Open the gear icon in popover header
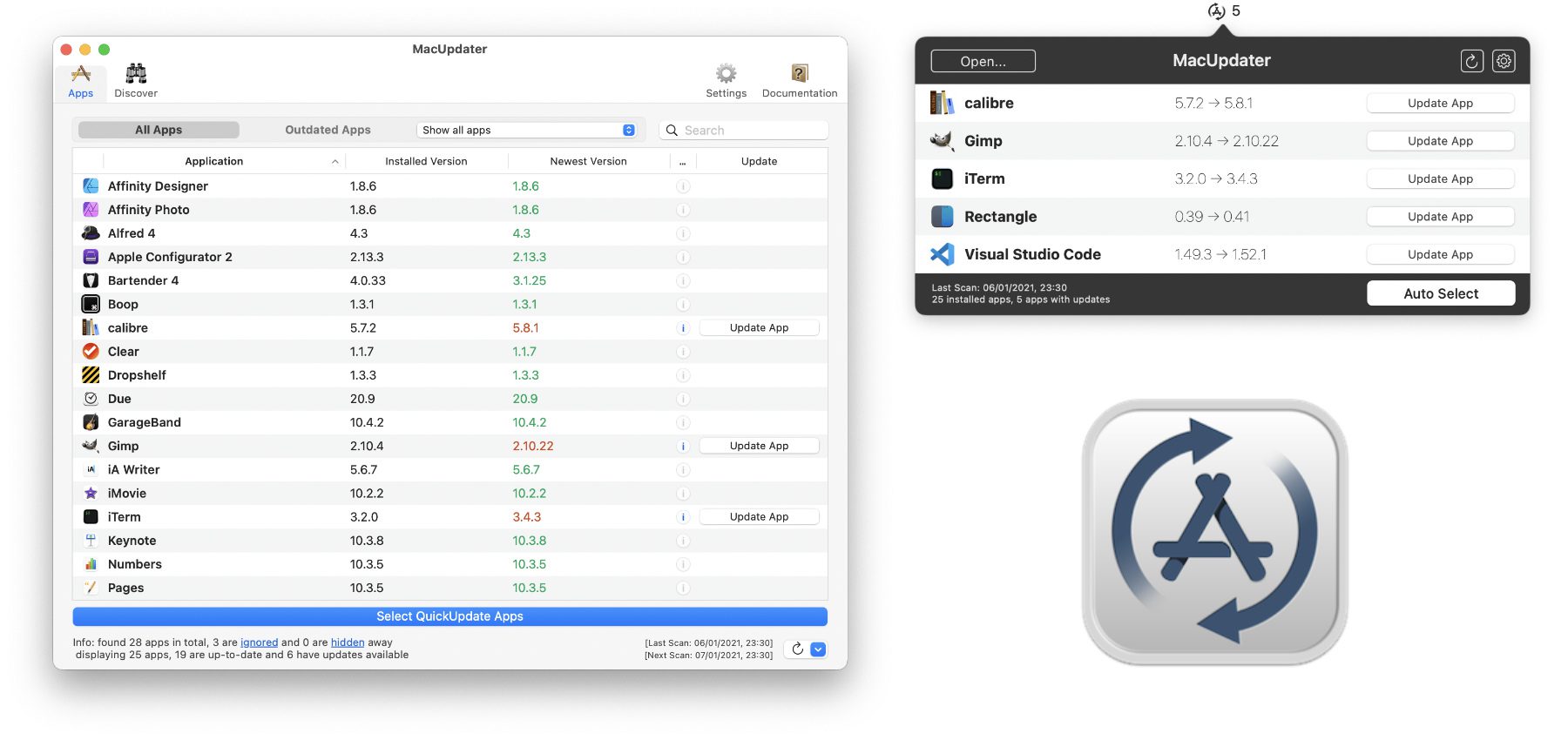 pyautogui.click(x=1504, y=61)
